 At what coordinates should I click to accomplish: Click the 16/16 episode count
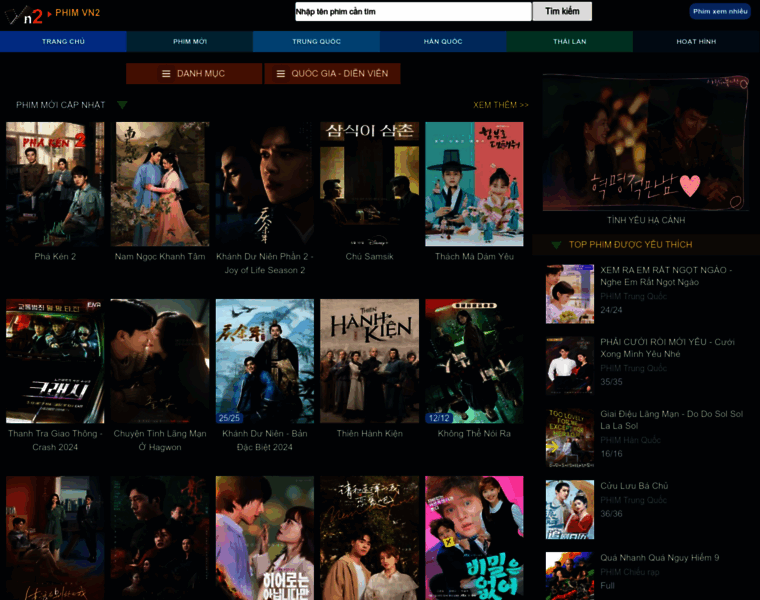tap(611, 454)
